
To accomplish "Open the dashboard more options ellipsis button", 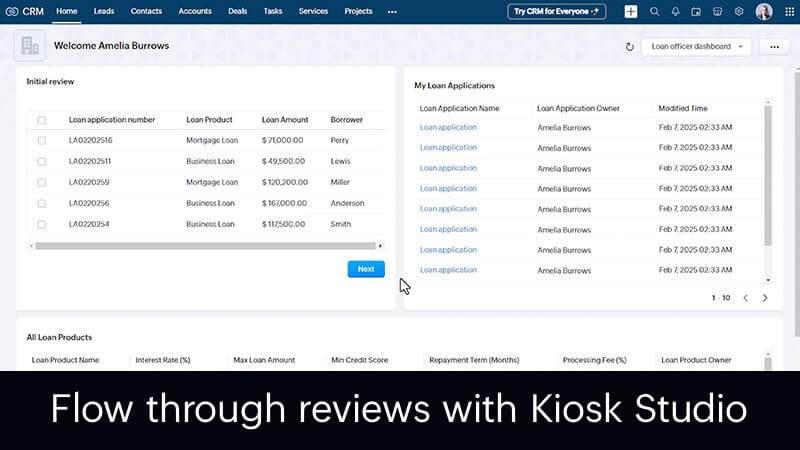I will point(774,46).
